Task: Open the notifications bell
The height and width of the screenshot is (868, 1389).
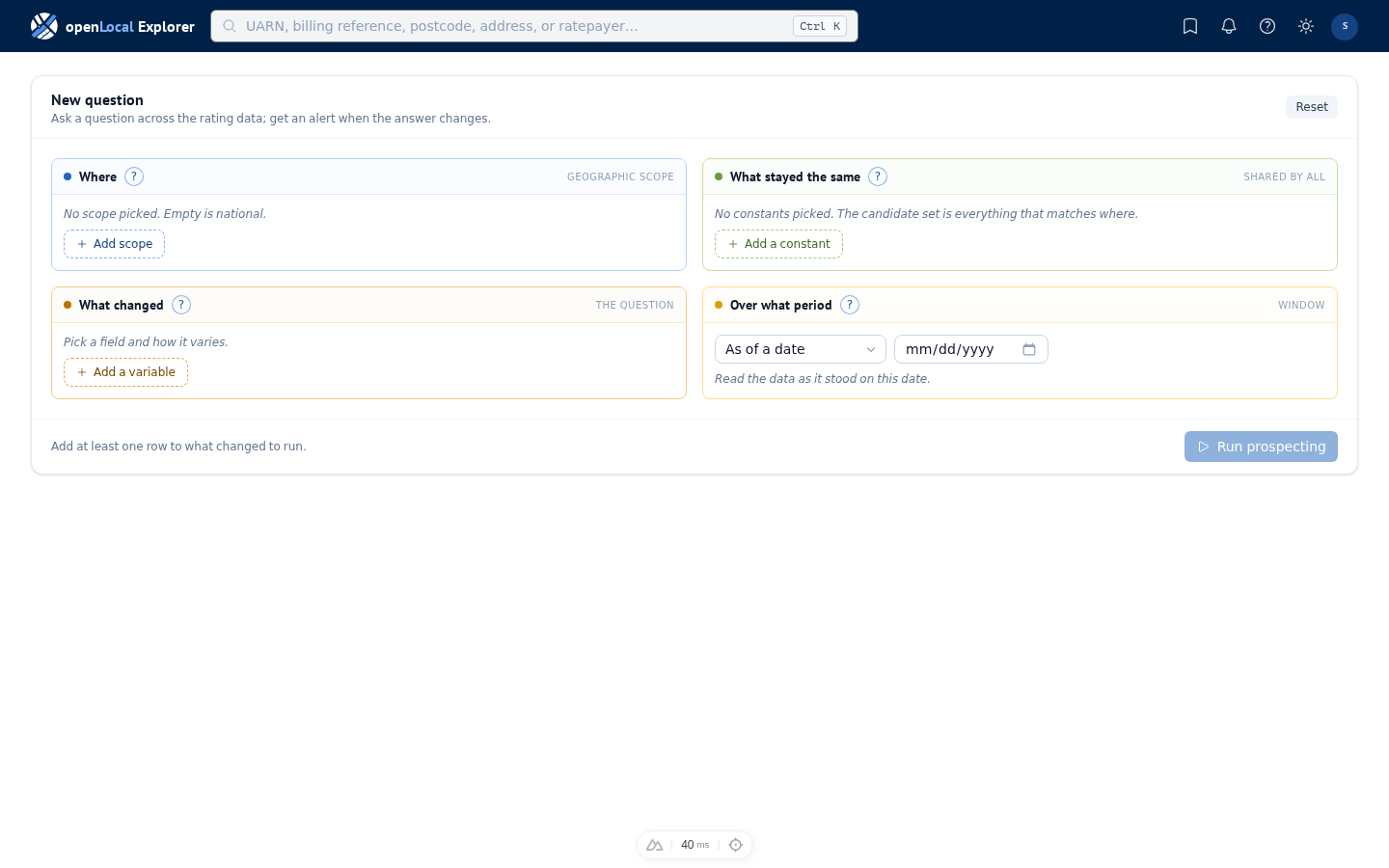Action: point(1229,26)
